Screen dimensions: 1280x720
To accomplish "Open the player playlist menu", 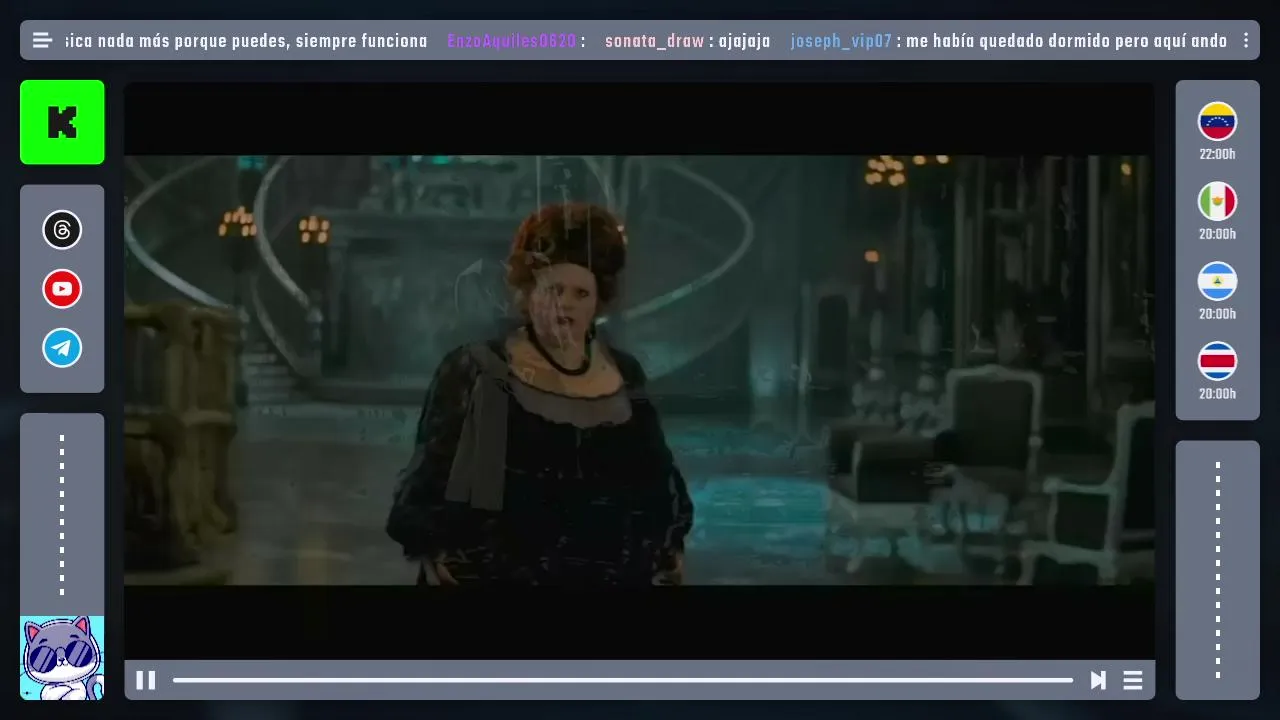I will click(x=1133, y=680).
